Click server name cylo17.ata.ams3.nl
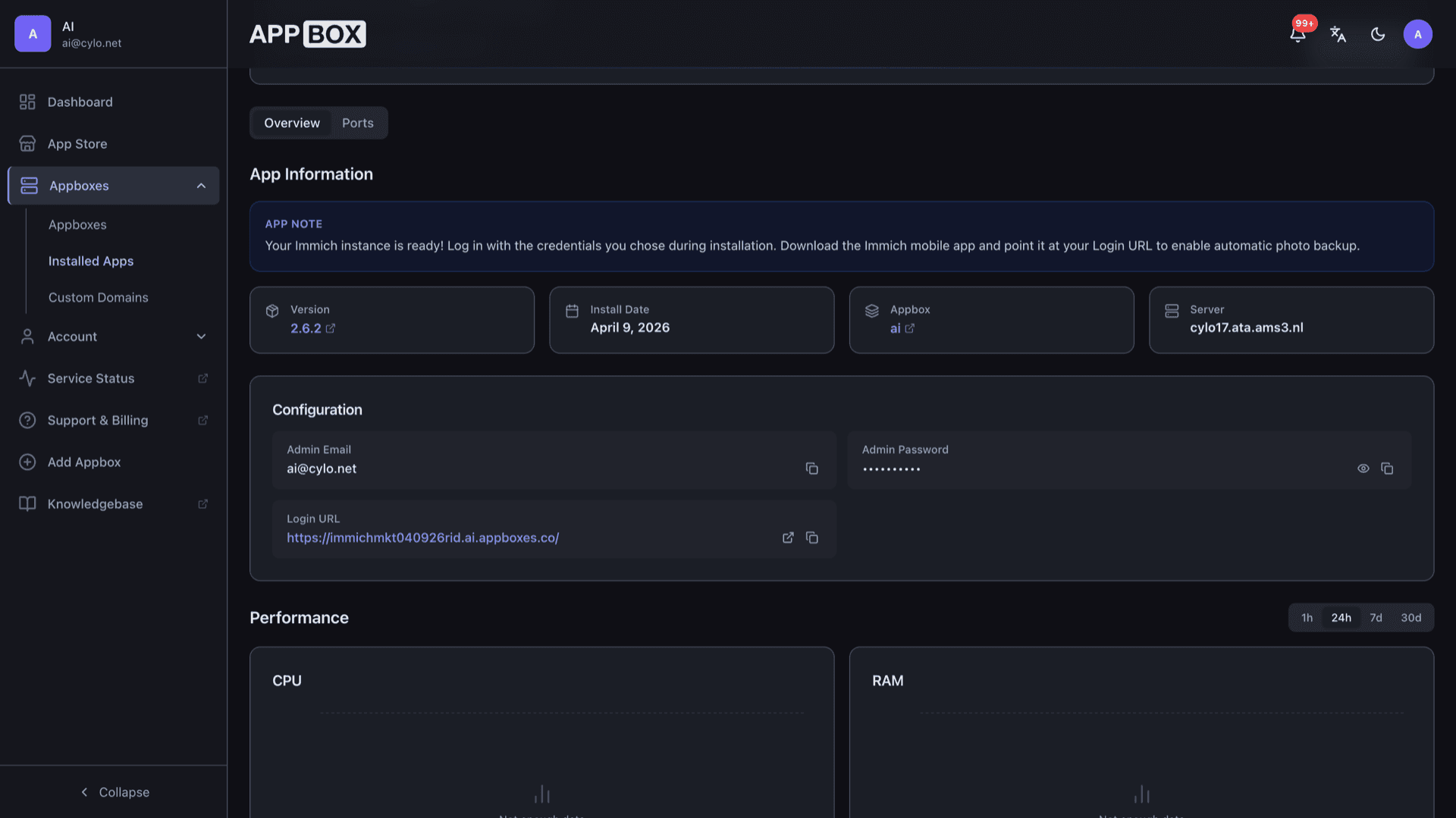This screenshot has height=818, width=1456. (1247, 328)
